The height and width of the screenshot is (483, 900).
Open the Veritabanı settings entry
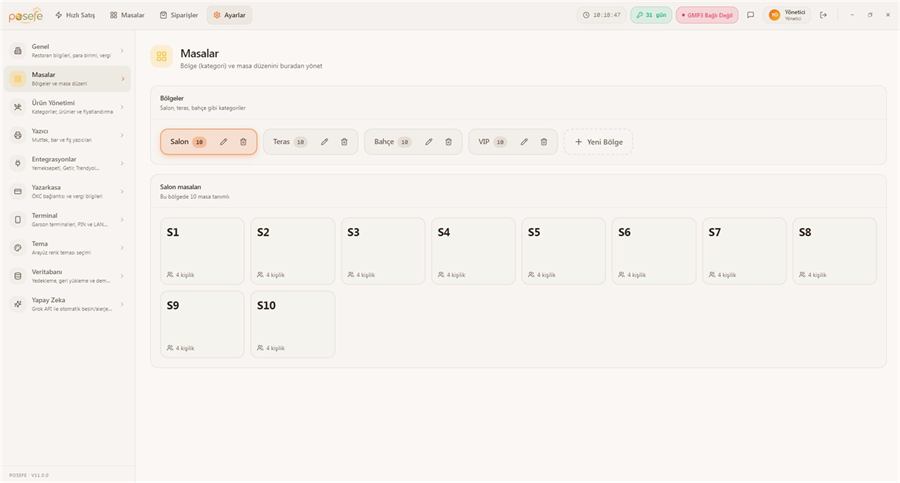click(x=68, y=276)
